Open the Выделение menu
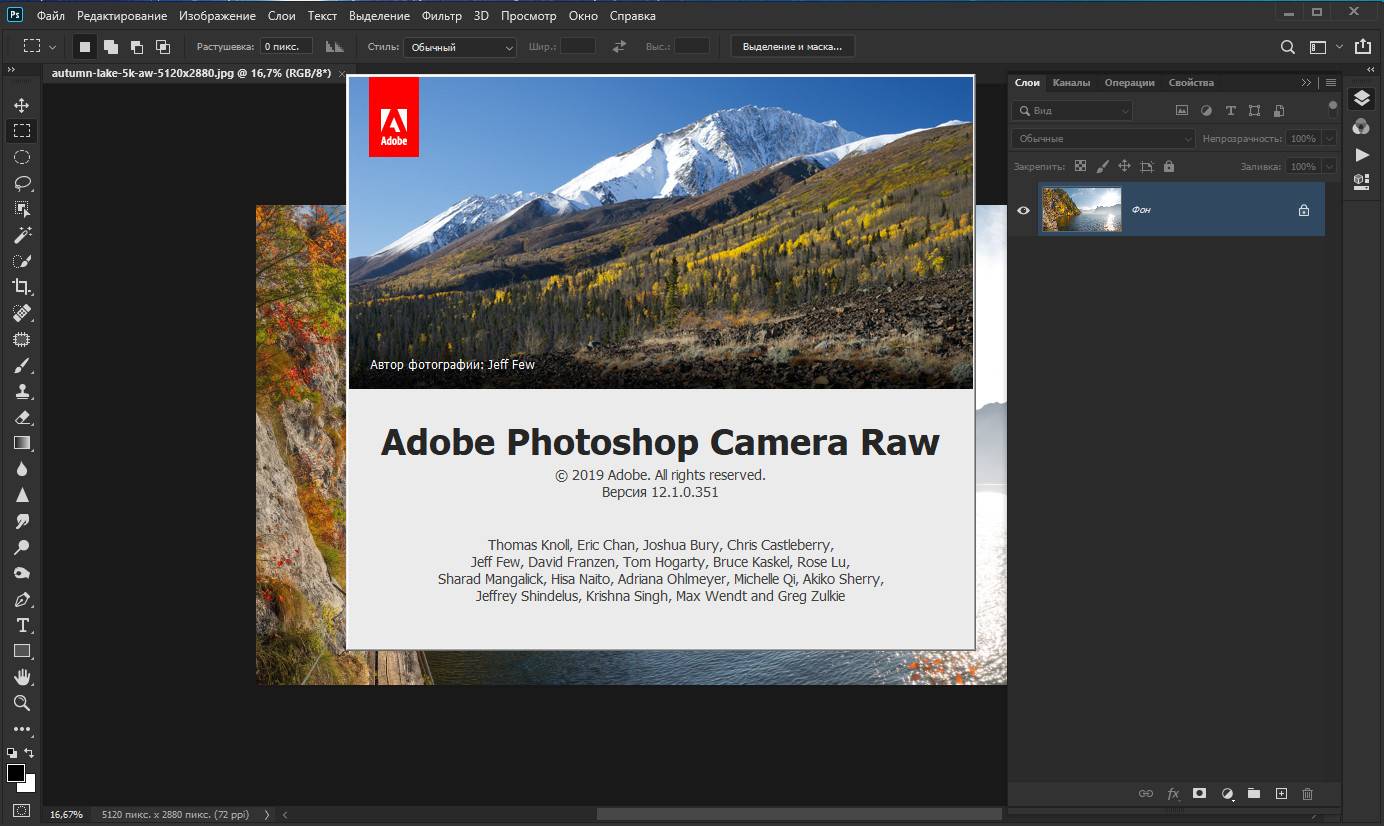 point(379,16)
